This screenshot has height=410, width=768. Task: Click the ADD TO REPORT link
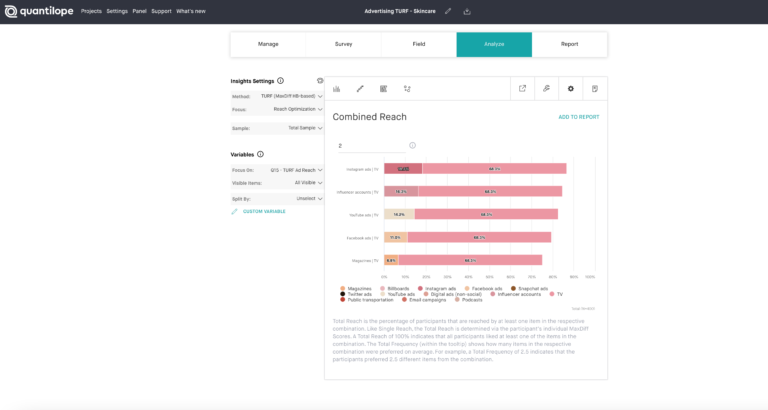pos(578,117)
